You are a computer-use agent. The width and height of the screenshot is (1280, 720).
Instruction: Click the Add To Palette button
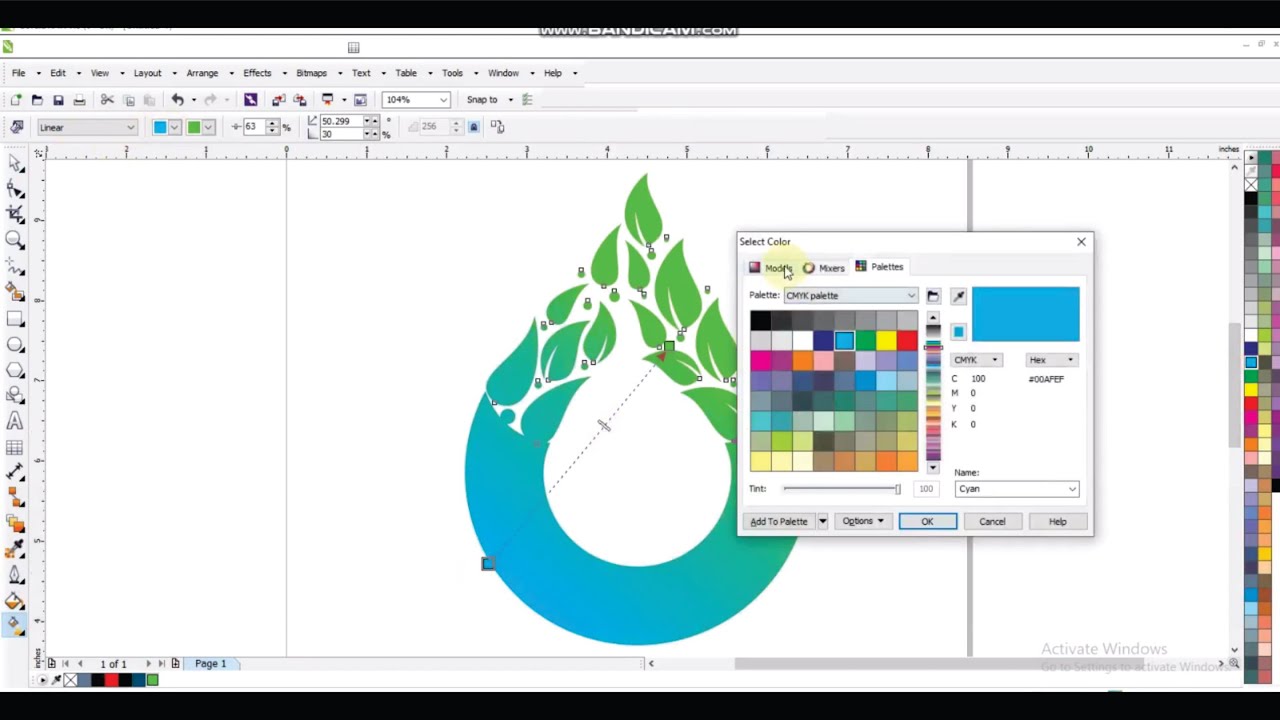tap(779, 521)
